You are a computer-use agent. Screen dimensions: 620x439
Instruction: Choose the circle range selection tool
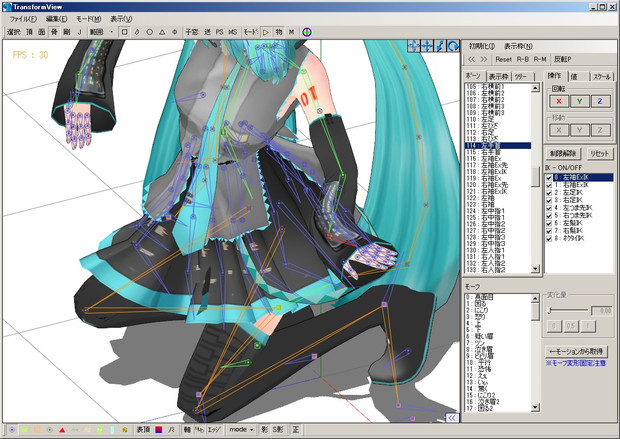[149, 32]
